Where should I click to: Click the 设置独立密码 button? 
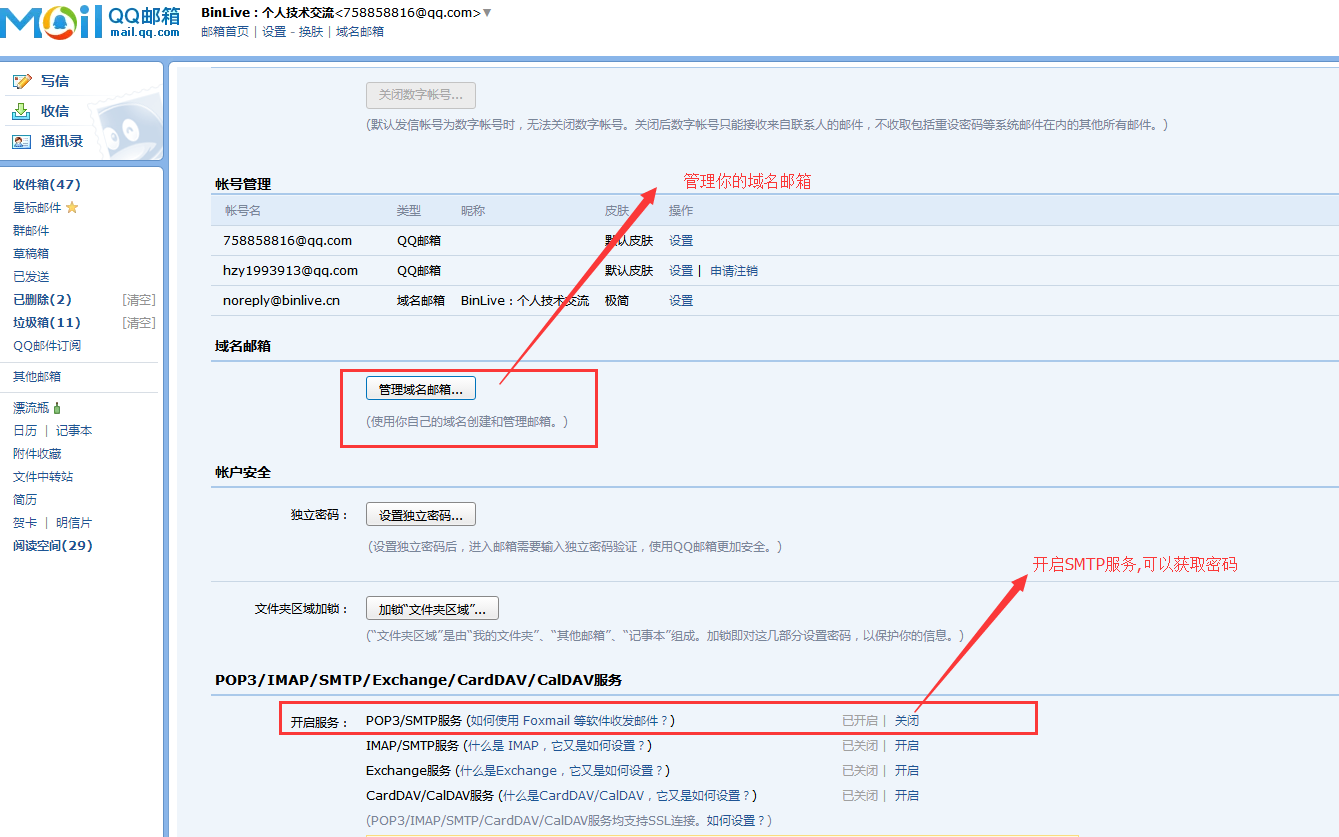click(x=421, y=515)
